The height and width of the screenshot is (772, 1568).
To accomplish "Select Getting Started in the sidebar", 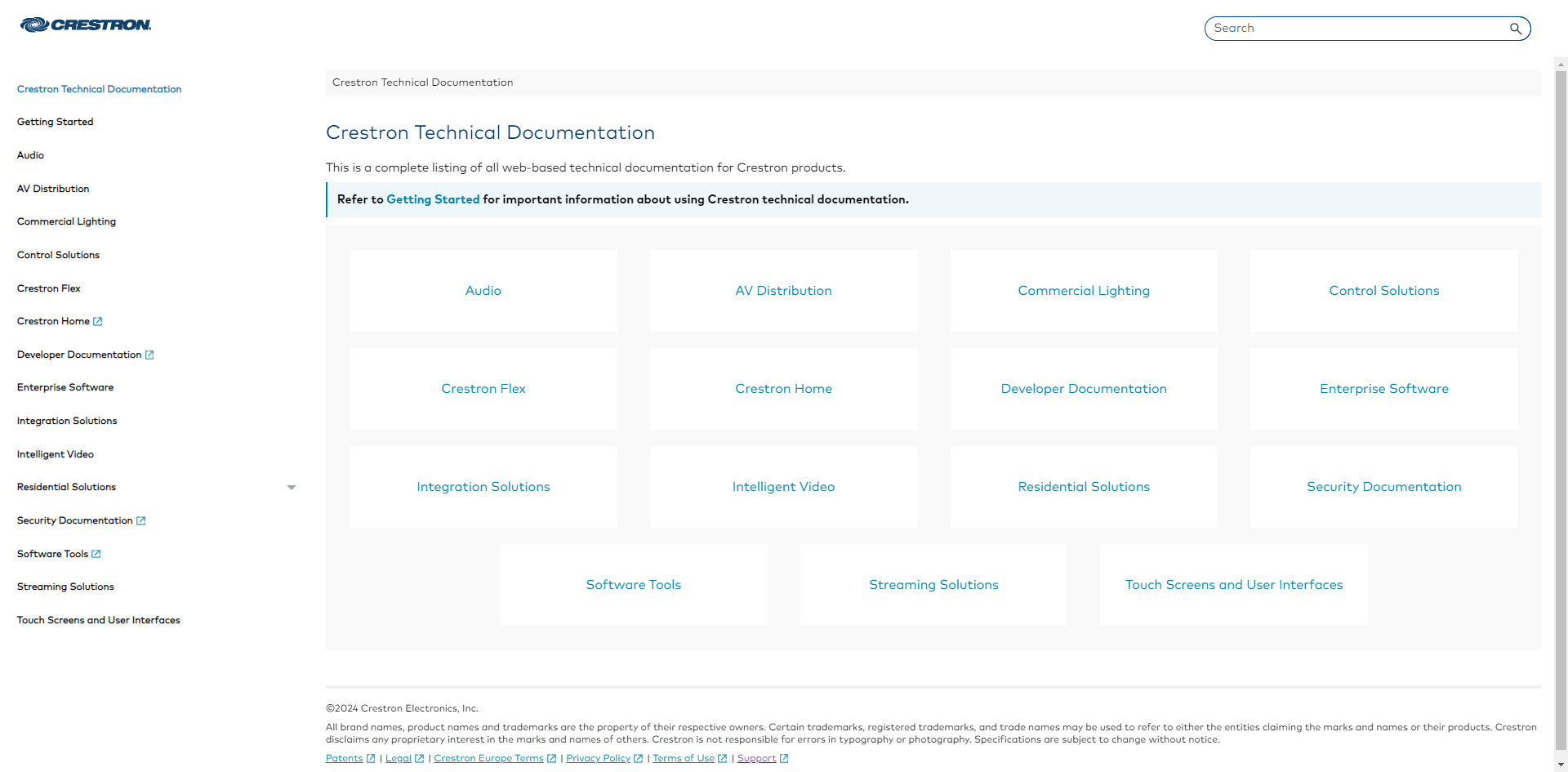I will (55, 122).
